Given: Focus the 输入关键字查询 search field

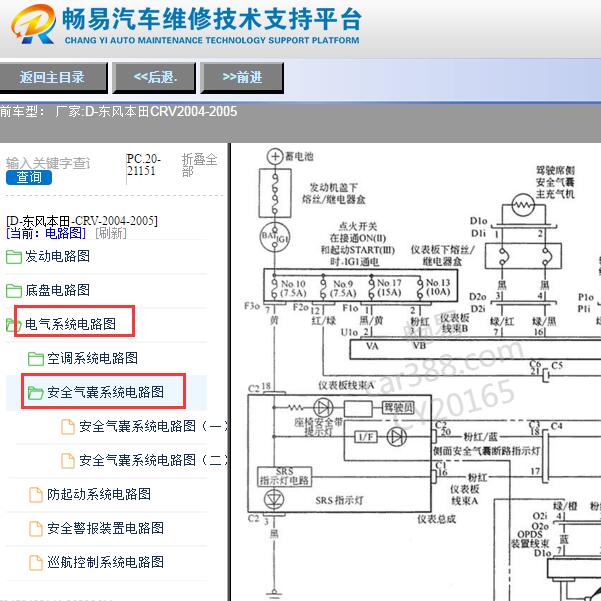Looking at the screenshot, I should [48, 163].
